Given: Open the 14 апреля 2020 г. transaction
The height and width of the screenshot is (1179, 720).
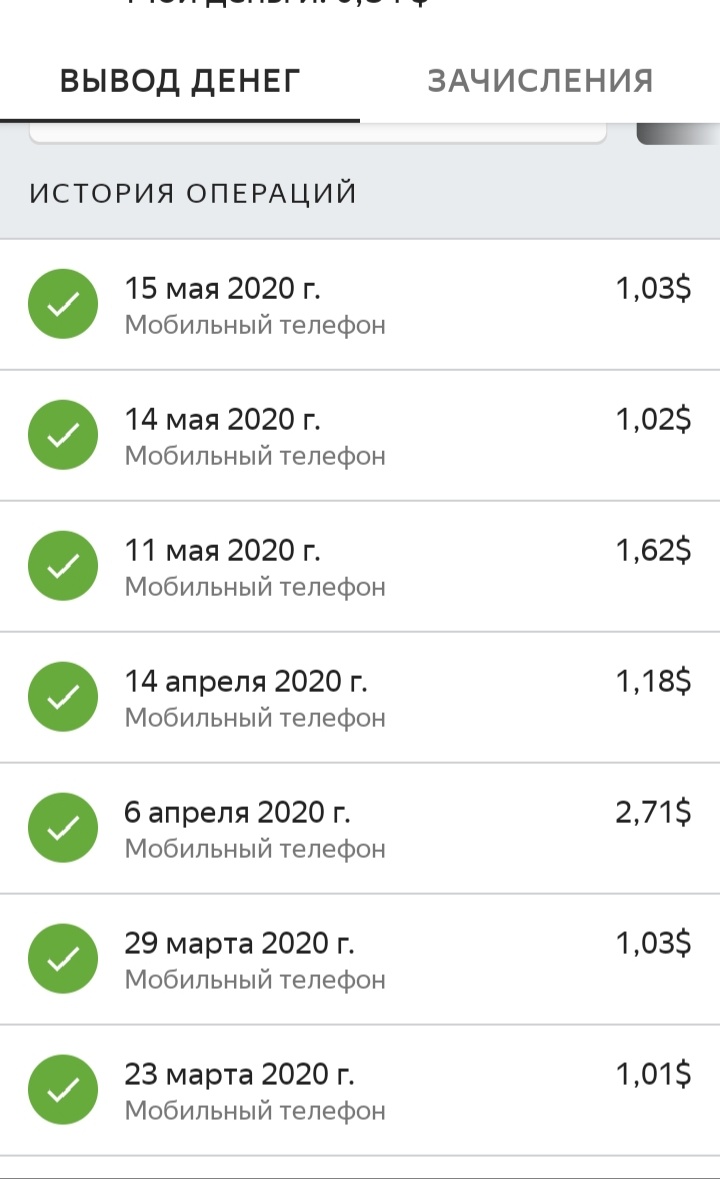Looking at the screenshot, I should tap(360, 697).
